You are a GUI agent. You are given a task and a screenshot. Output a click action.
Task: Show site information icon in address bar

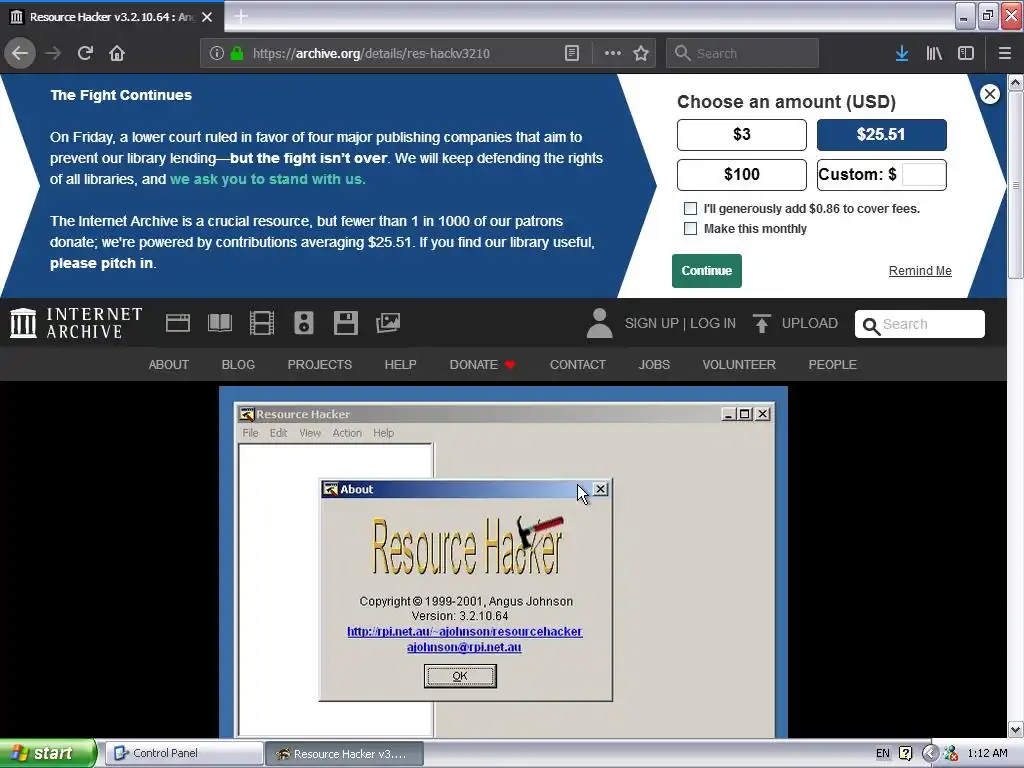click(x=217, y=53)
